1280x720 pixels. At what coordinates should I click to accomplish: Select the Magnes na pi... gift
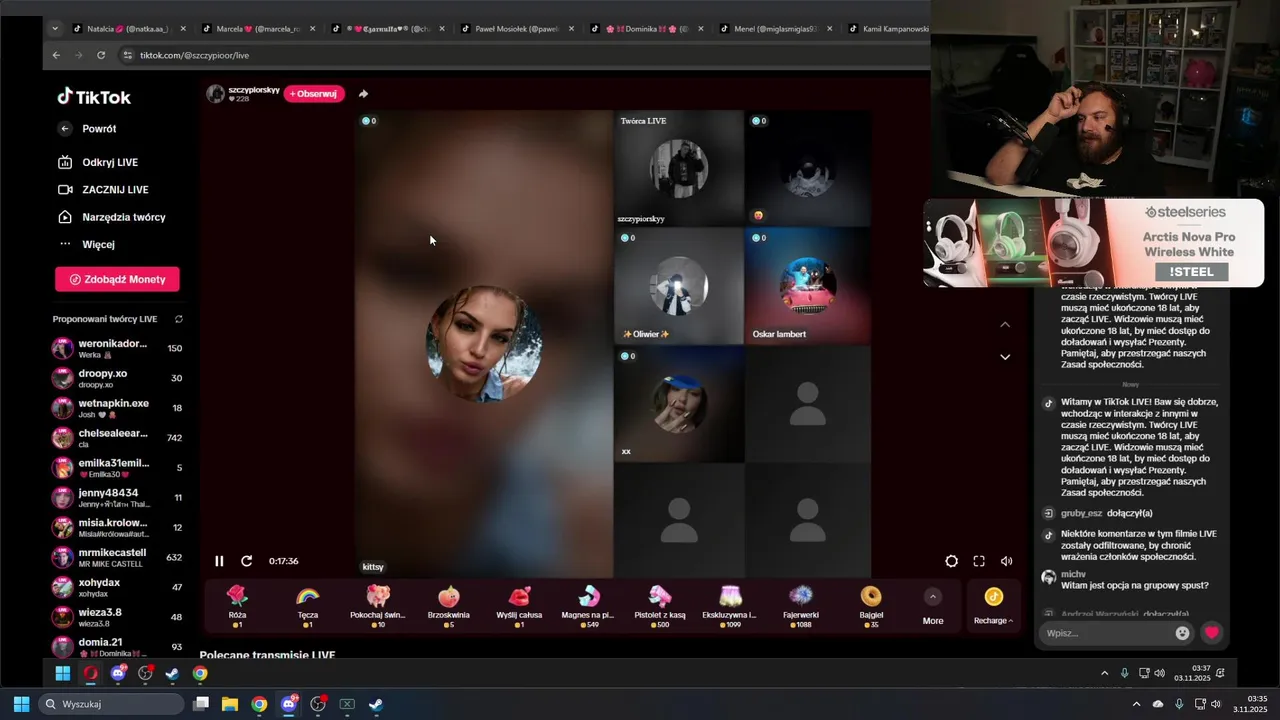coord(588,606)
